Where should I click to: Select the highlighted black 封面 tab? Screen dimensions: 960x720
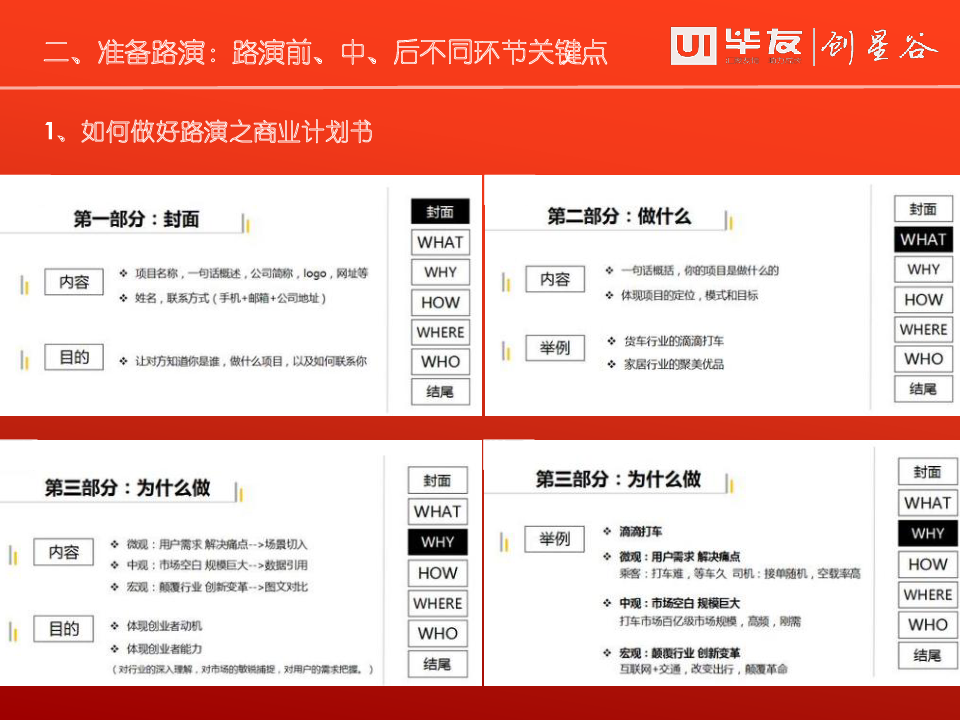tap(440, 212)
